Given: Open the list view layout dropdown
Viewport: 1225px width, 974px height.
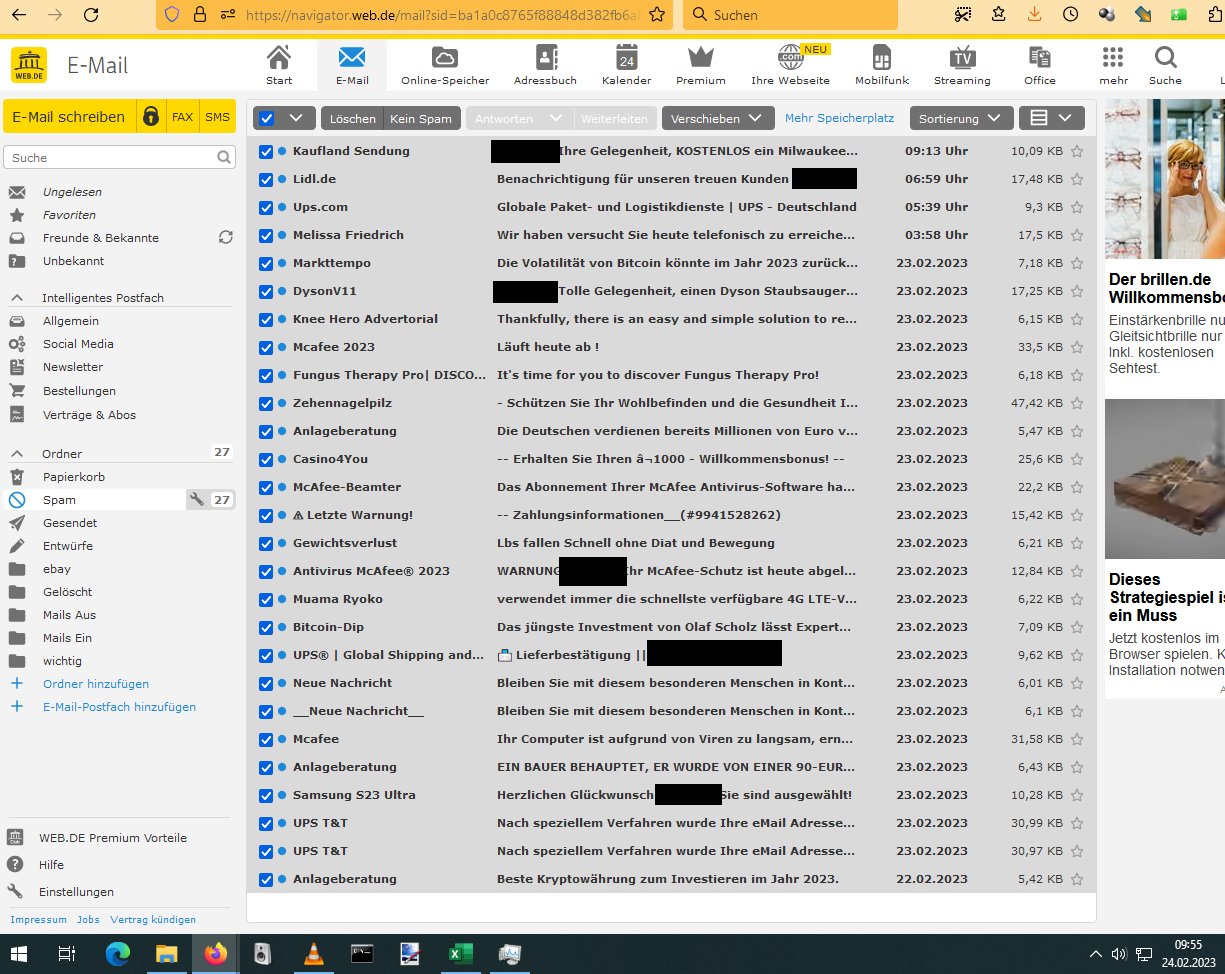Looking at the screenshot, I should [1051, 118].
